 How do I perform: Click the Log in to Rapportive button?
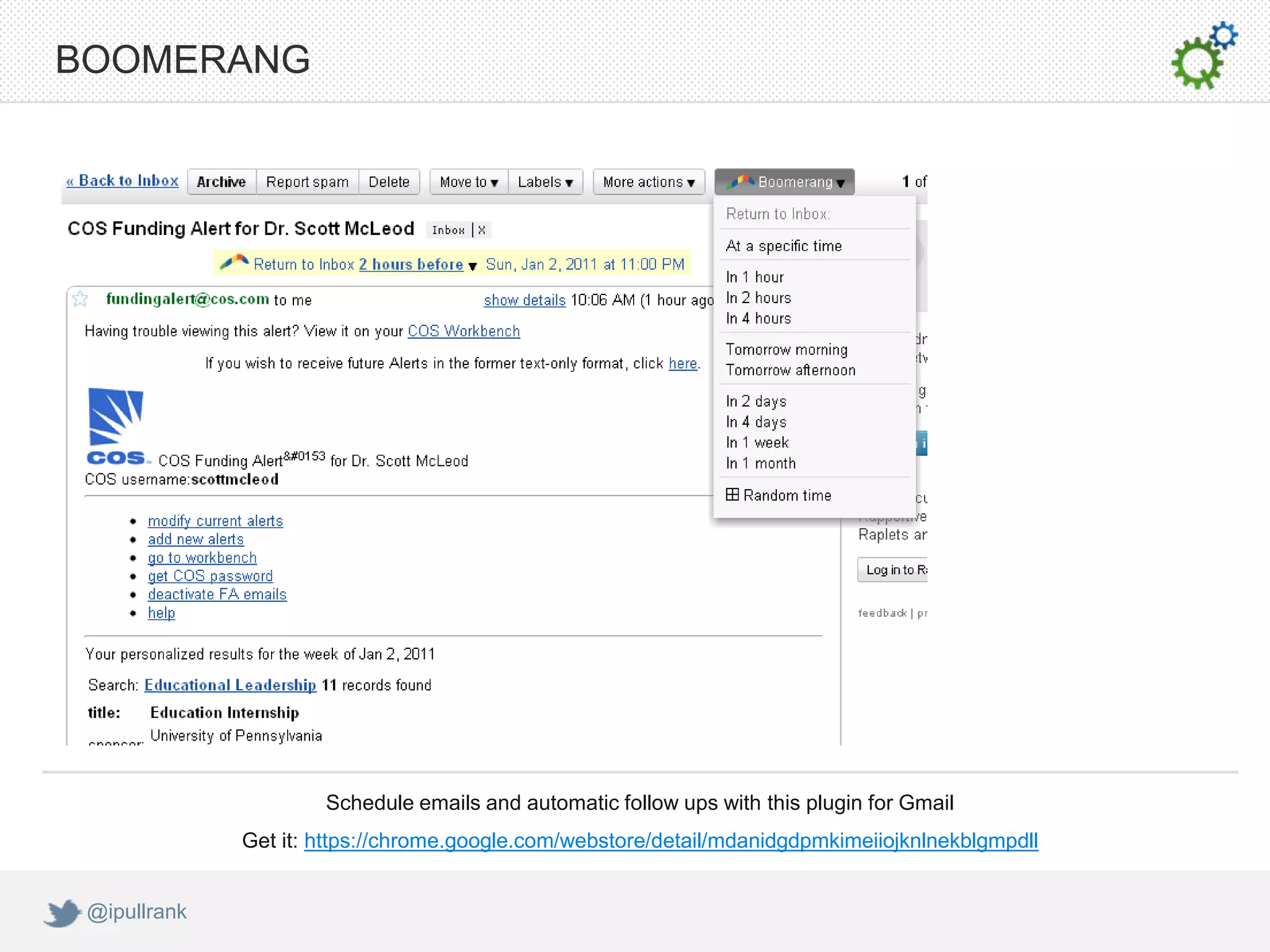click(x=893, y=570)
